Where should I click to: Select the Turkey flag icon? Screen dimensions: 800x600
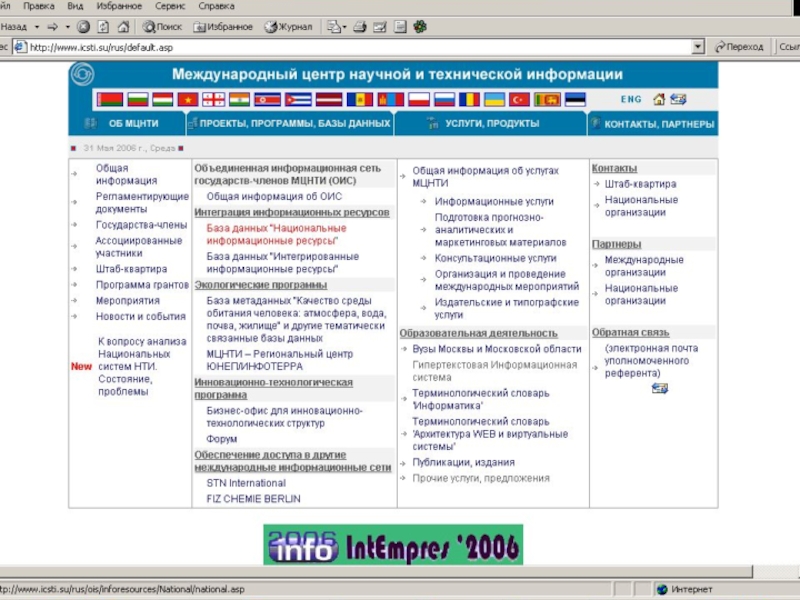[519, 100]
